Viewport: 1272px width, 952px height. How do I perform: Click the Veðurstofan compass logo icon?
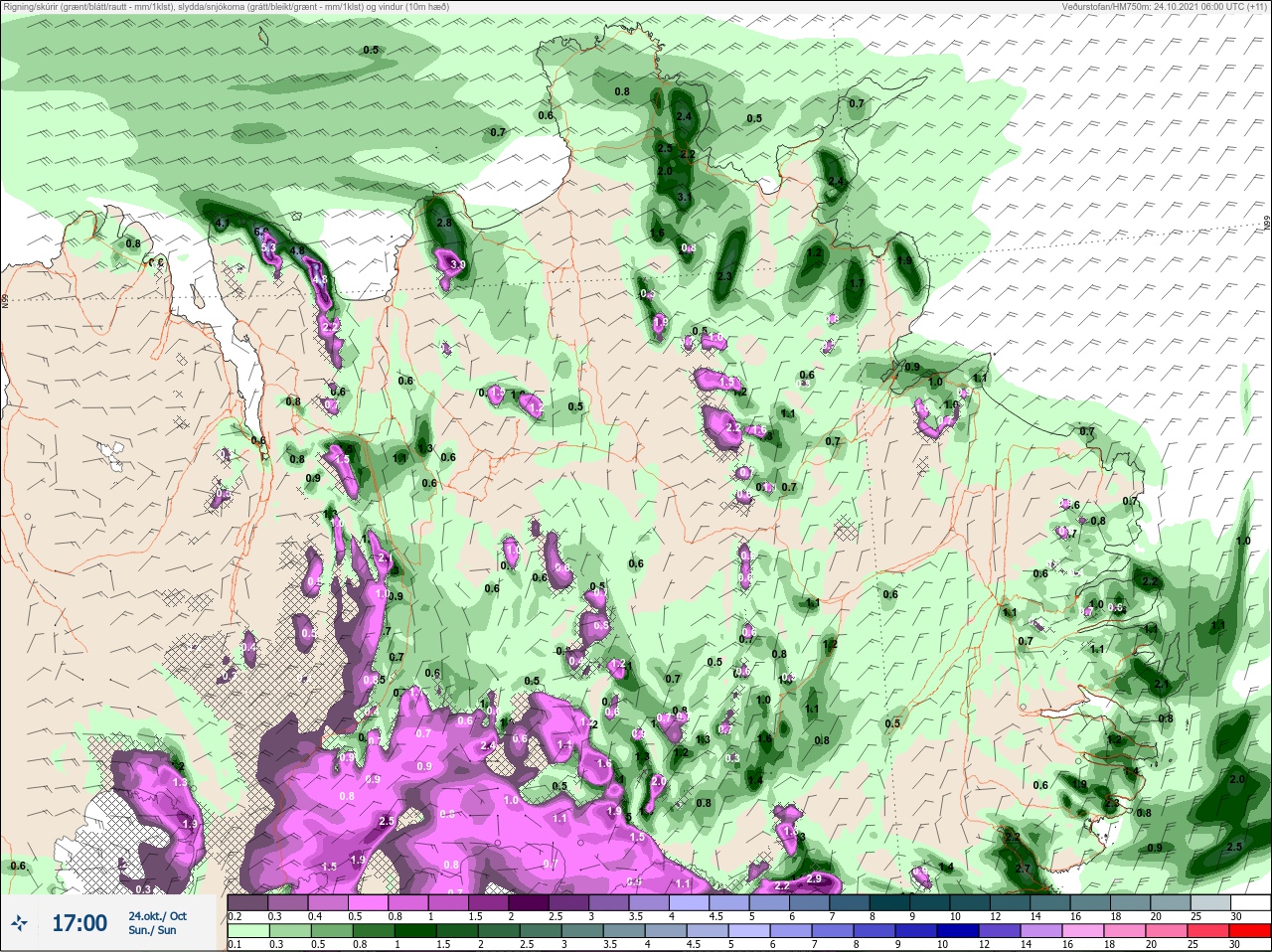19,924
